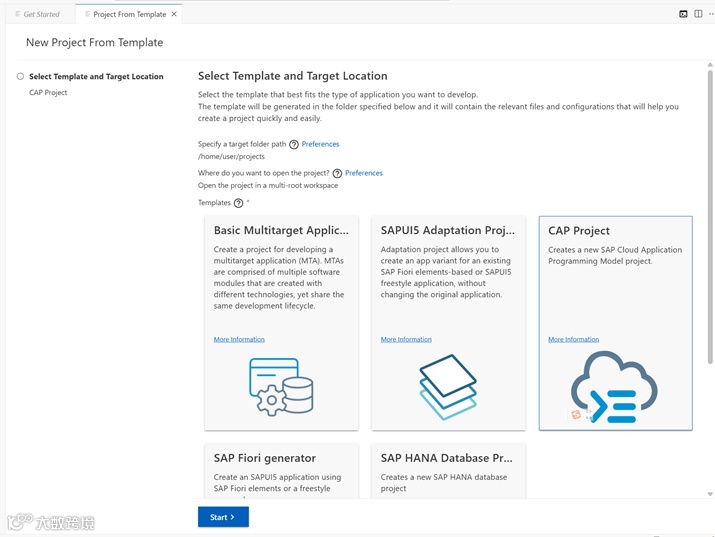Screen dimensions: 715x537
Task: Click help icon beside 'Where do you want to open the project?'
Action: click(x=337, y=173)
